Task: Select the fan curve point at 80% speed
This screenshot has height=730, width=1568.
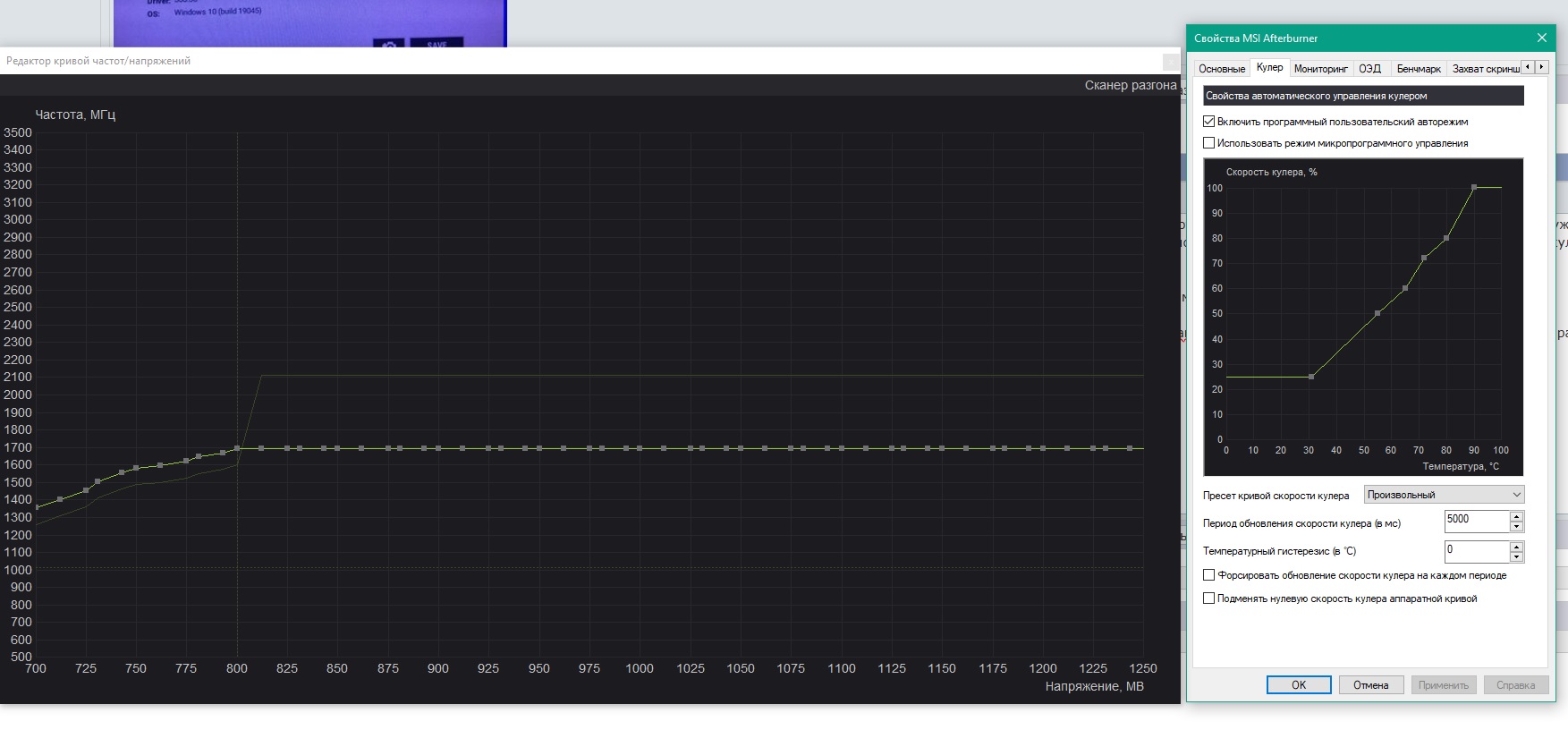Action: coord(1446,238)
